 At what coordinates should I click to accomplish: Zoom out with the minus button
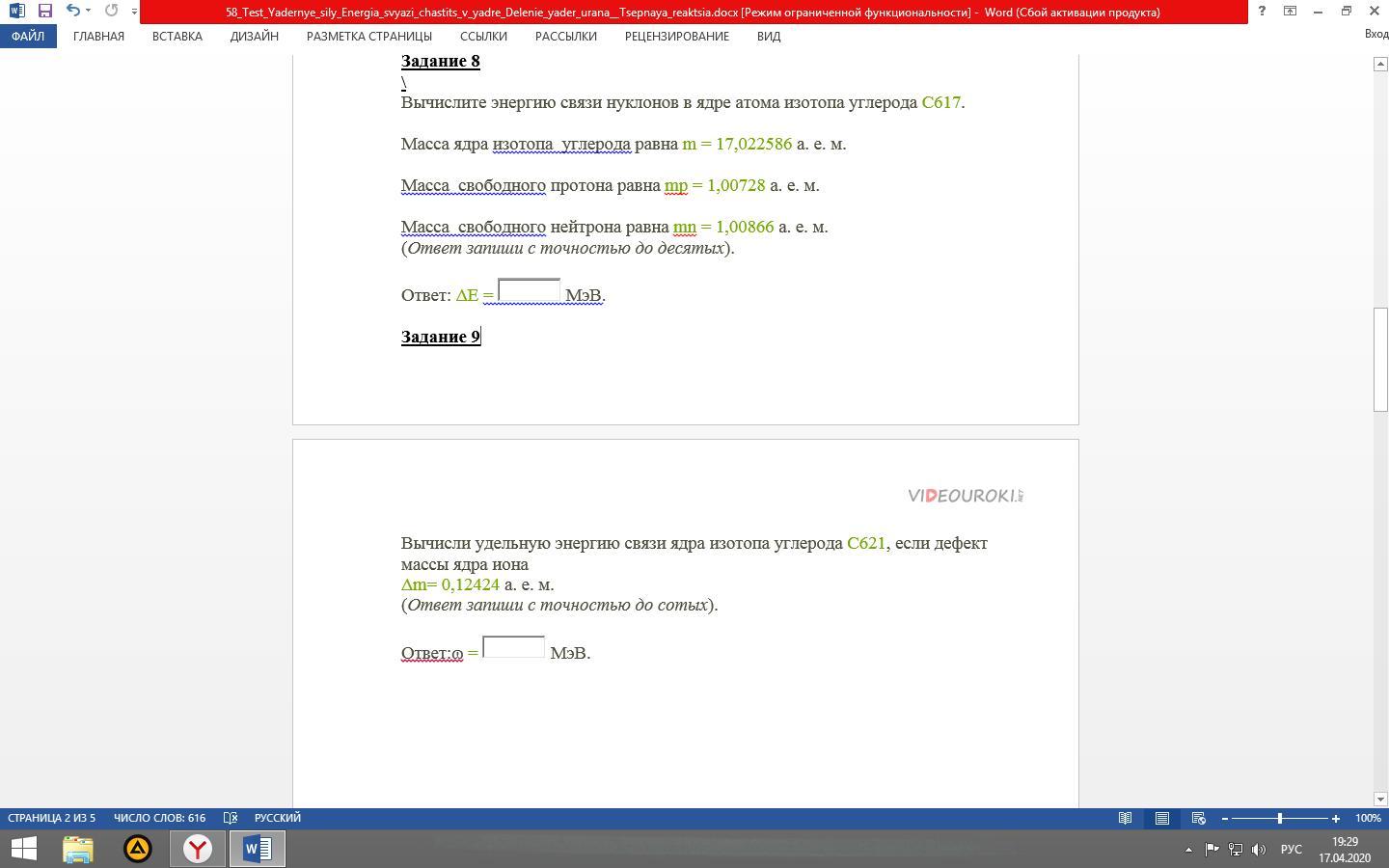[1225, 818]
